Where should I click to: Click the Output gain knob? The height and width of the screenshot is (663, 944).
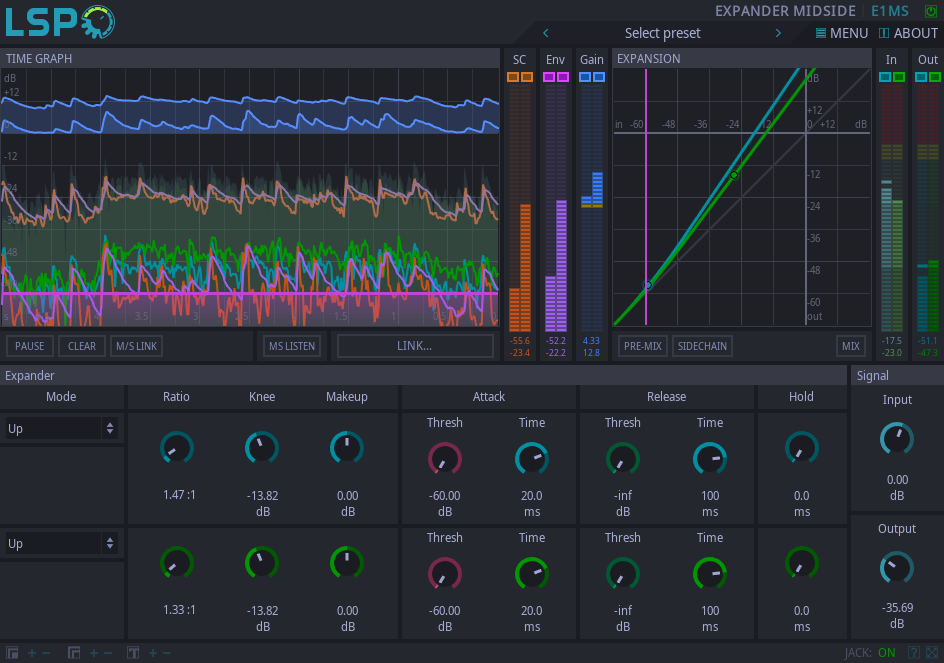coord(897,567)
